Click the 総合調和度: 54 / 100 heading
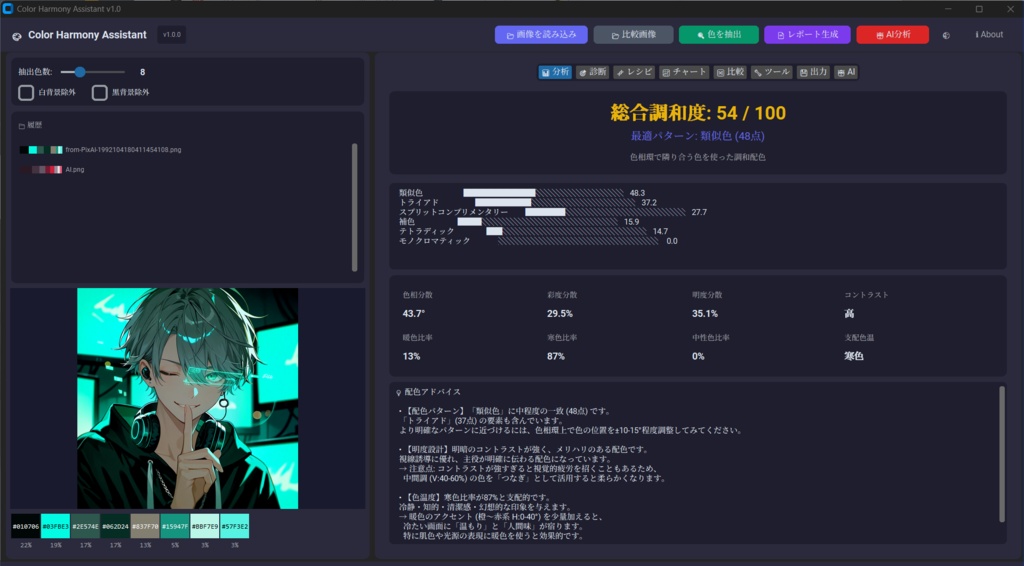This screenshot has height=566, width=1024. pyautogui.click(x=698, y=113)
